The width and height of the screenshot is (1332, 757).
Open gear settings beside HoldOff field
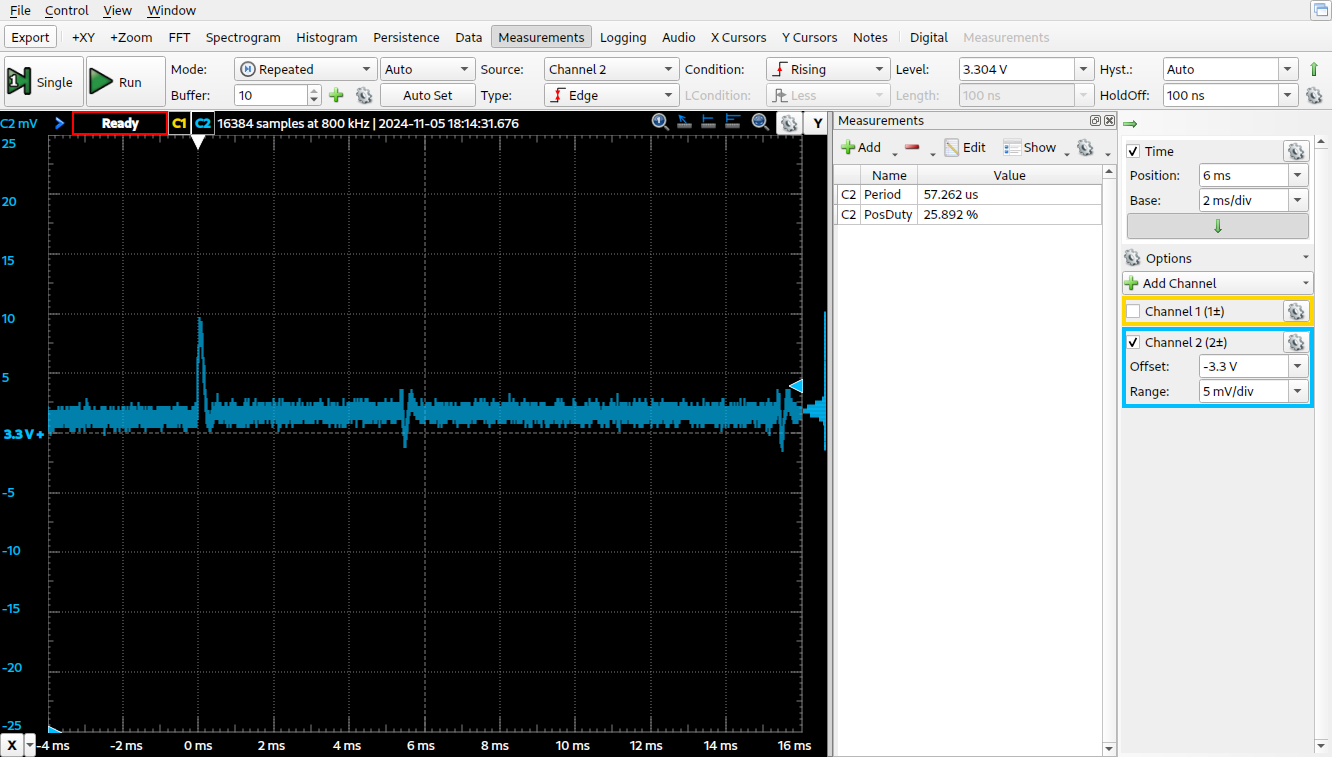click(x=1314, y=96)
